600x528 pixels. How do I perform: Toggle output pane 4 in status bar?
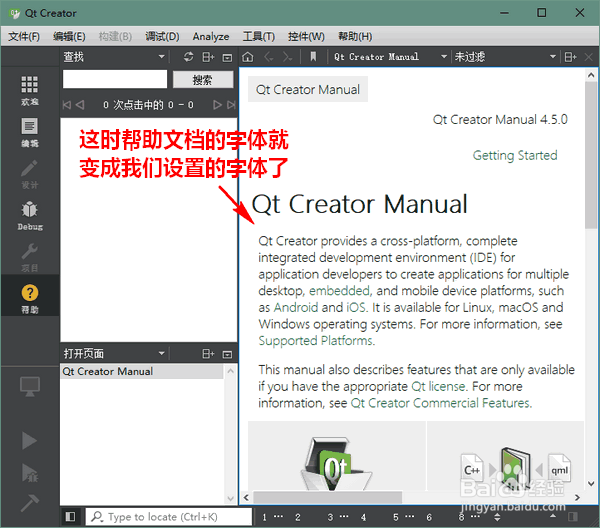(363, 517)
